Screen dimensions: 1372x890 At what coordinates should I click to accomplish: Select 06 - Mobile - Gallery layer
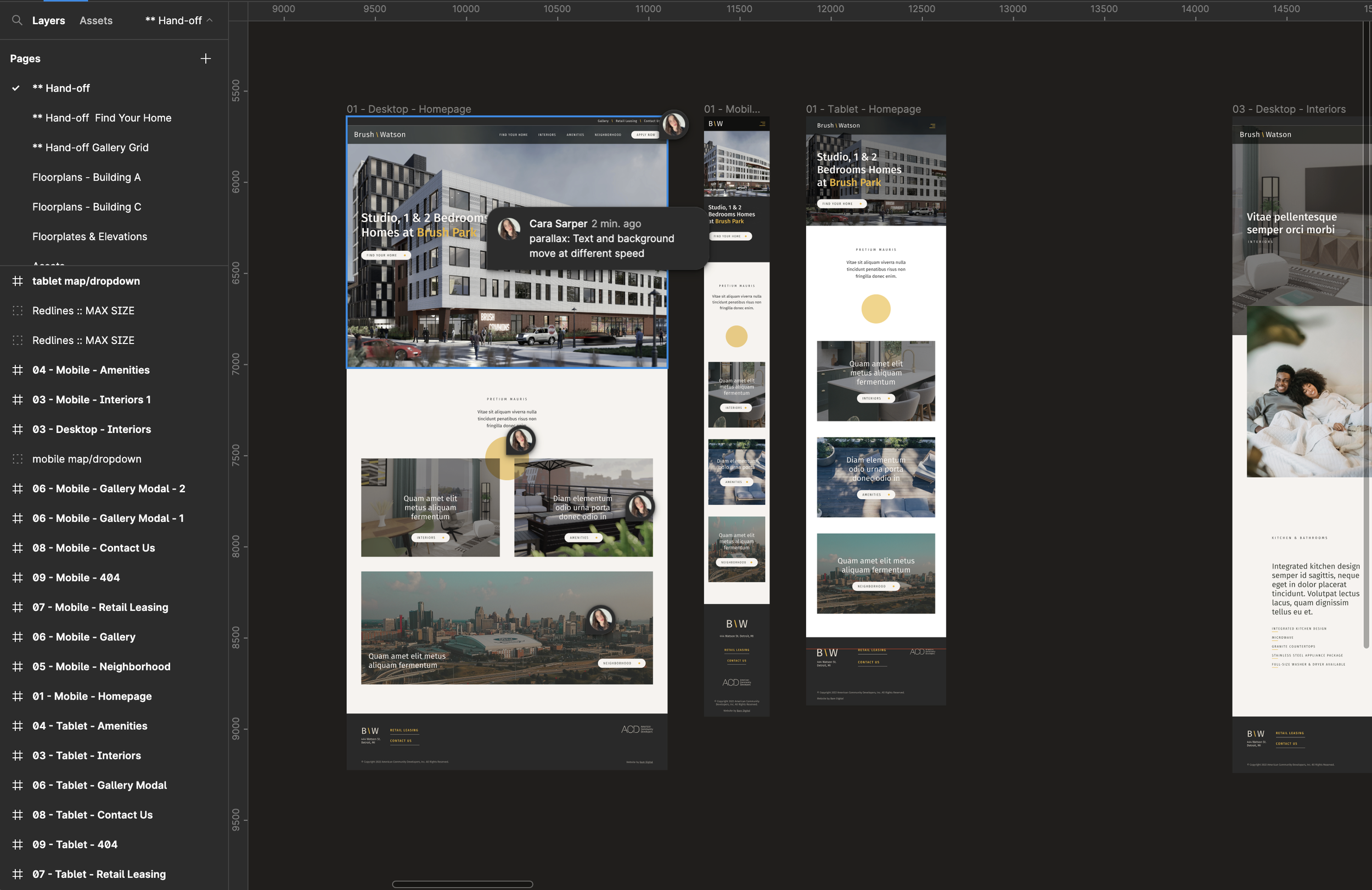[84, 637]
